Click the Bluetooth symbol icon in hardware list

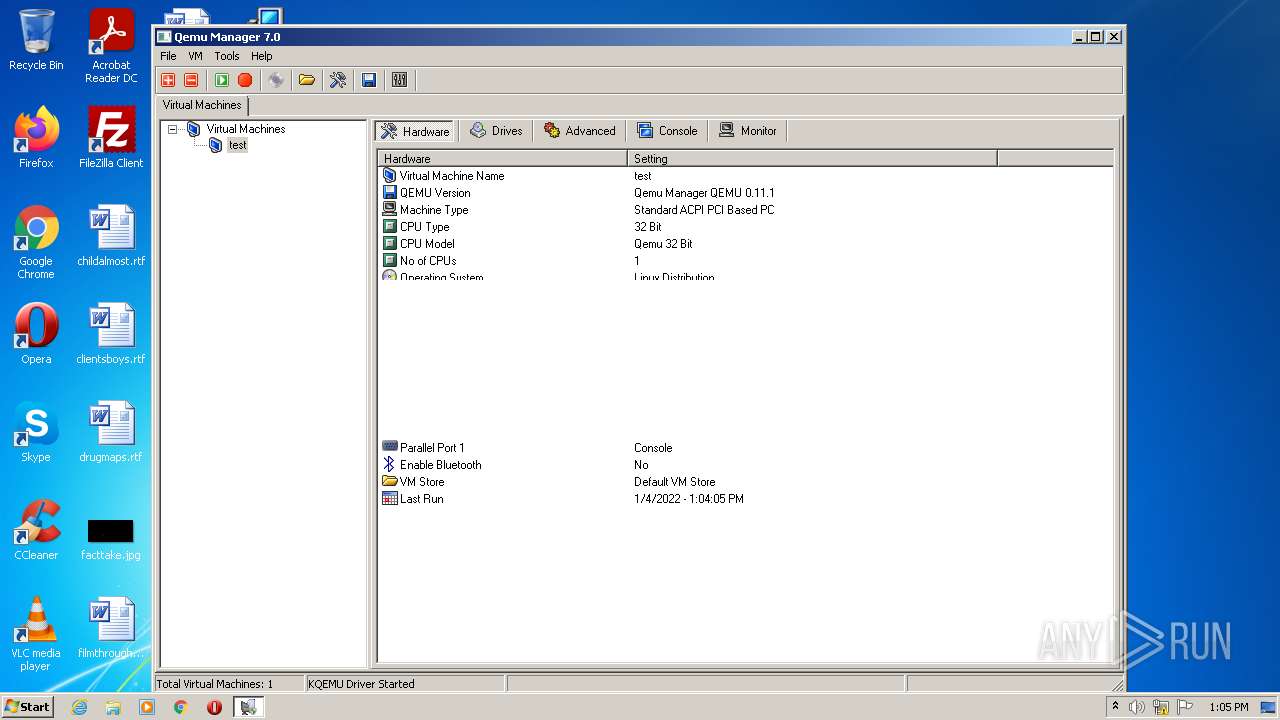click(x=390, y=465)
